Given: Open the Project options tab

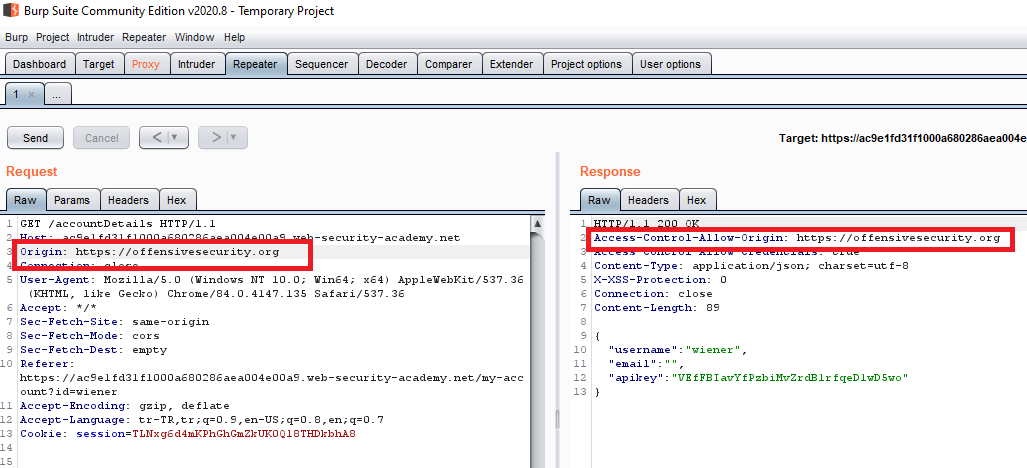Looking at the screenshot, I should [586, 64].
